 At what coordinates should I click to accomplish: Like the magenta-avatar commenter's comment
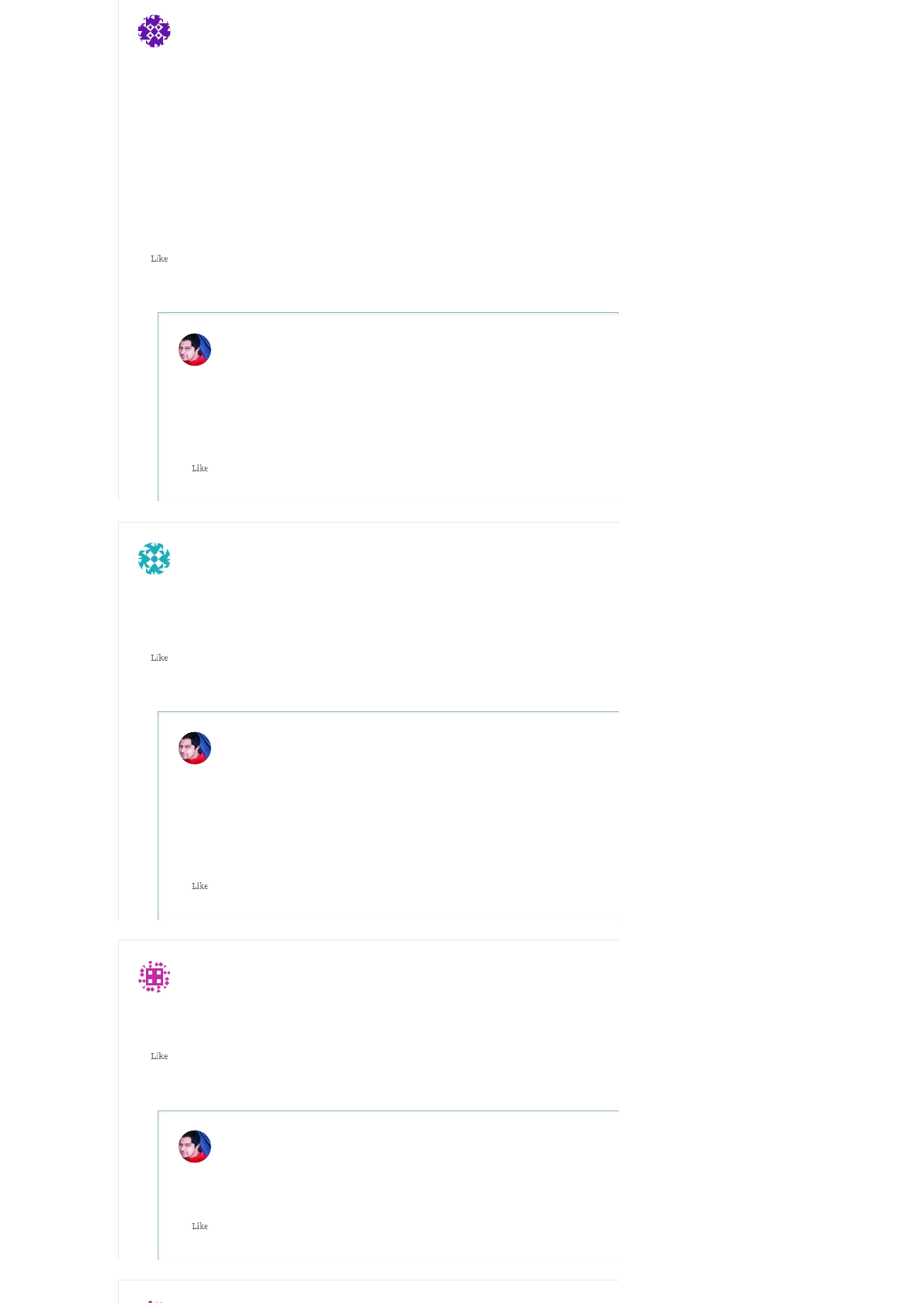[159, 1056]
